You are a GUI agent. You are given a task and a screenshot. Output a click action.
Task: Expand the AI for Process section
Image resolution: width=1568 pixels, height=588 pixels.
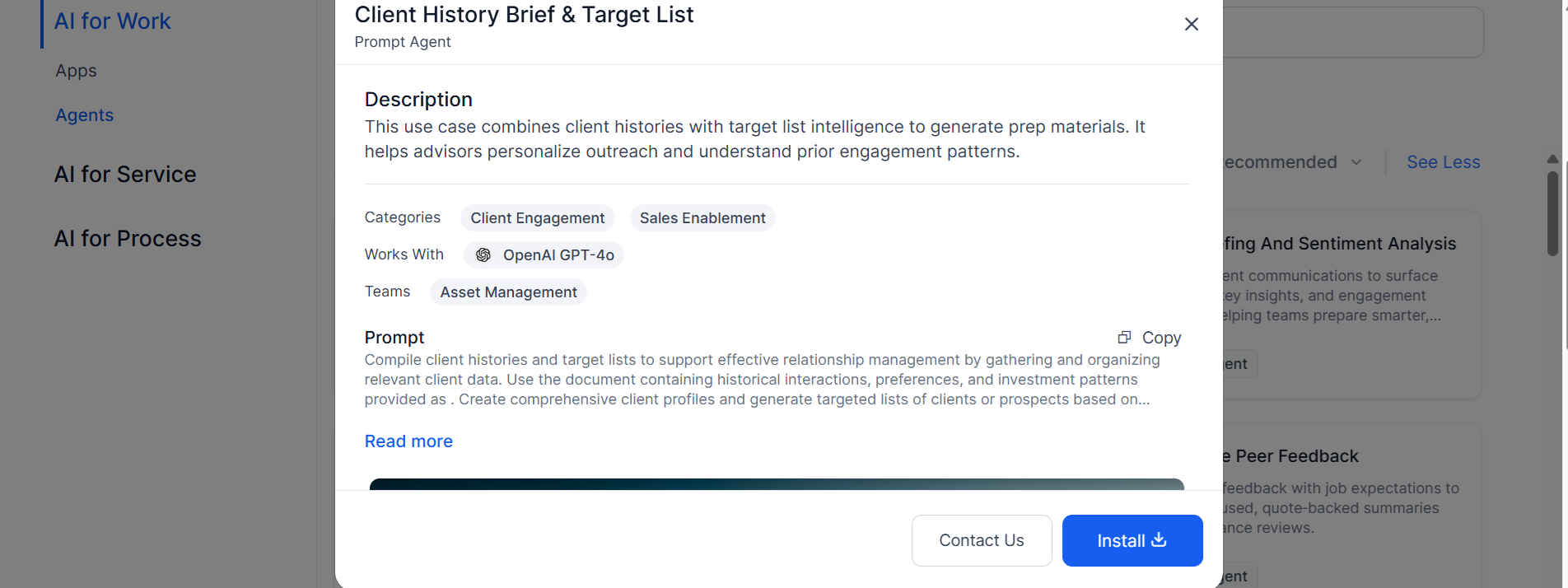coord(128,239)
